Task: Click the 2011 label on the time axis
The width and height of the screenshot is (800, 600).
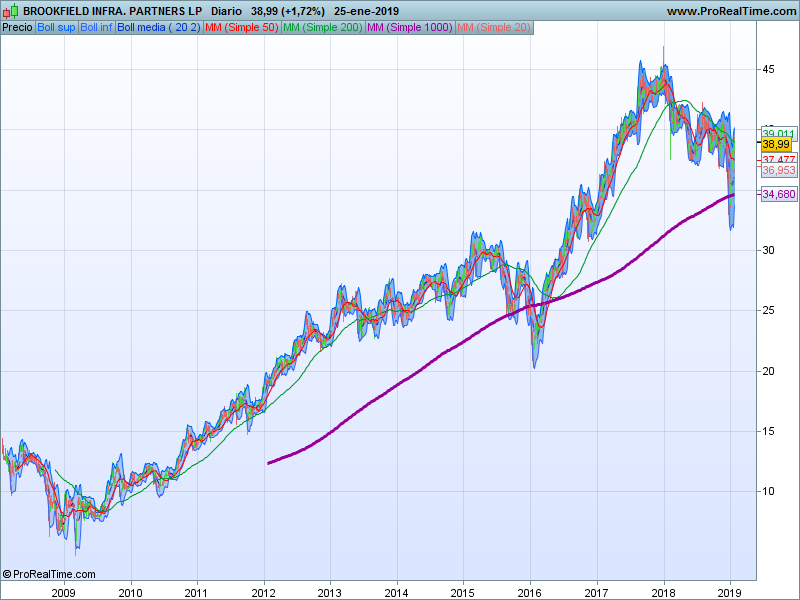Action: point(197,593)
